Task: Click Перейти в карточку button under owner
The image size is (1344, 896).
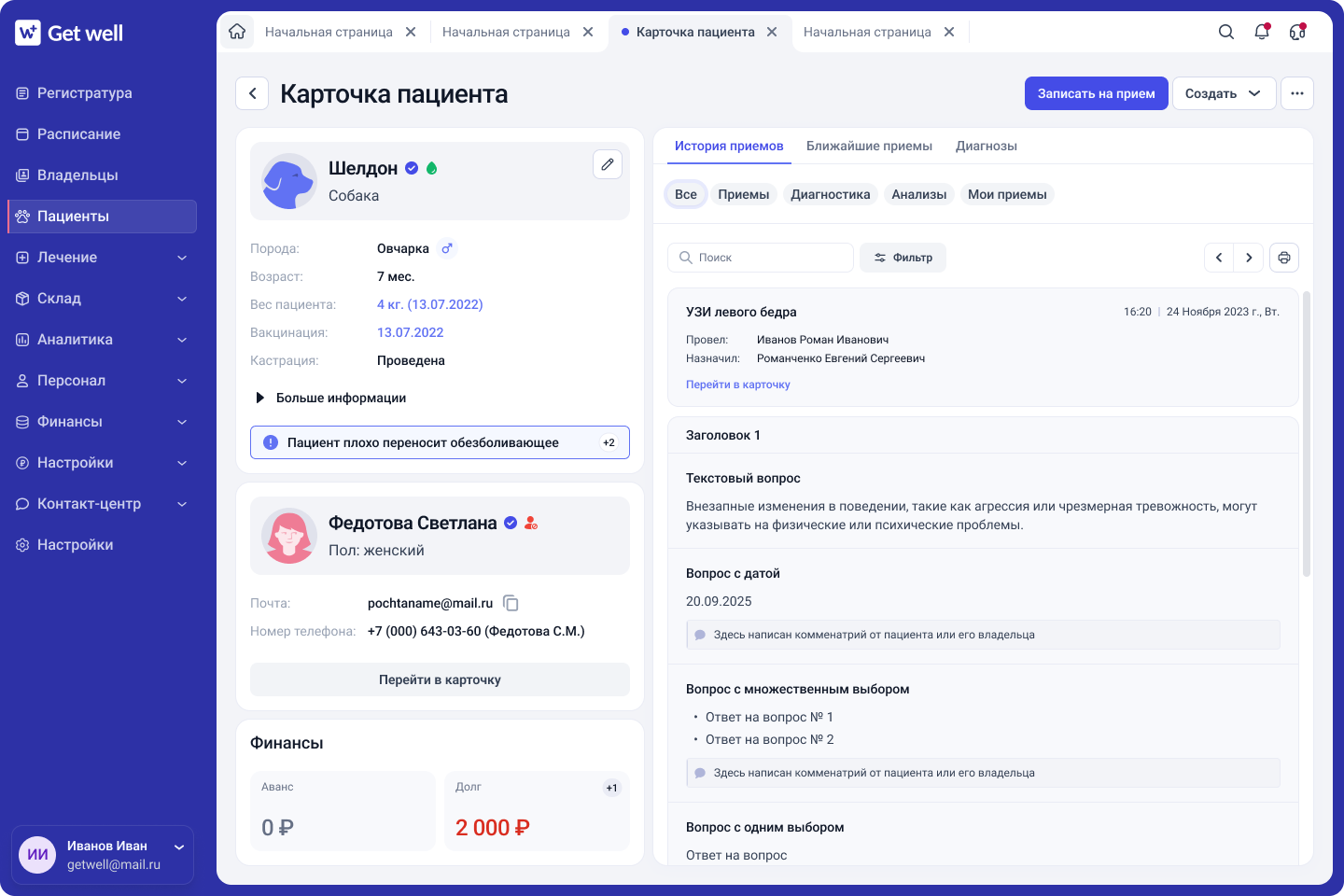Action: pyautogui.click(x=440, y=679)
